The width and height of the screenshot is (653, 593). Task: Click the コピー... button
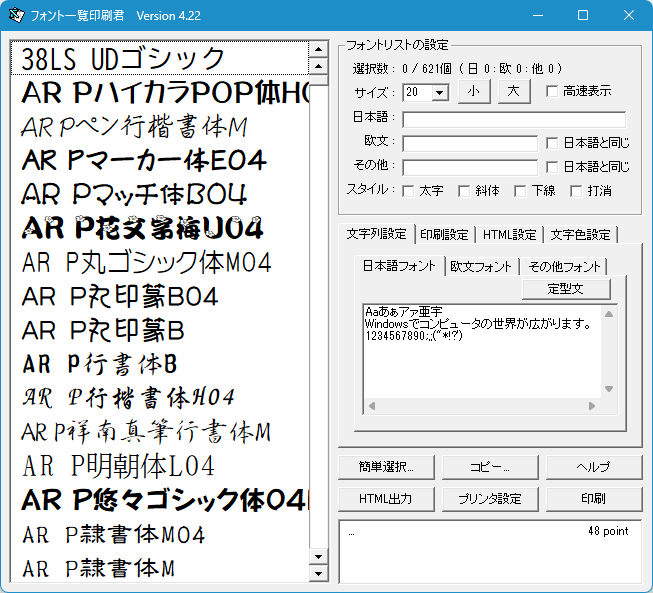click(490, 467)
